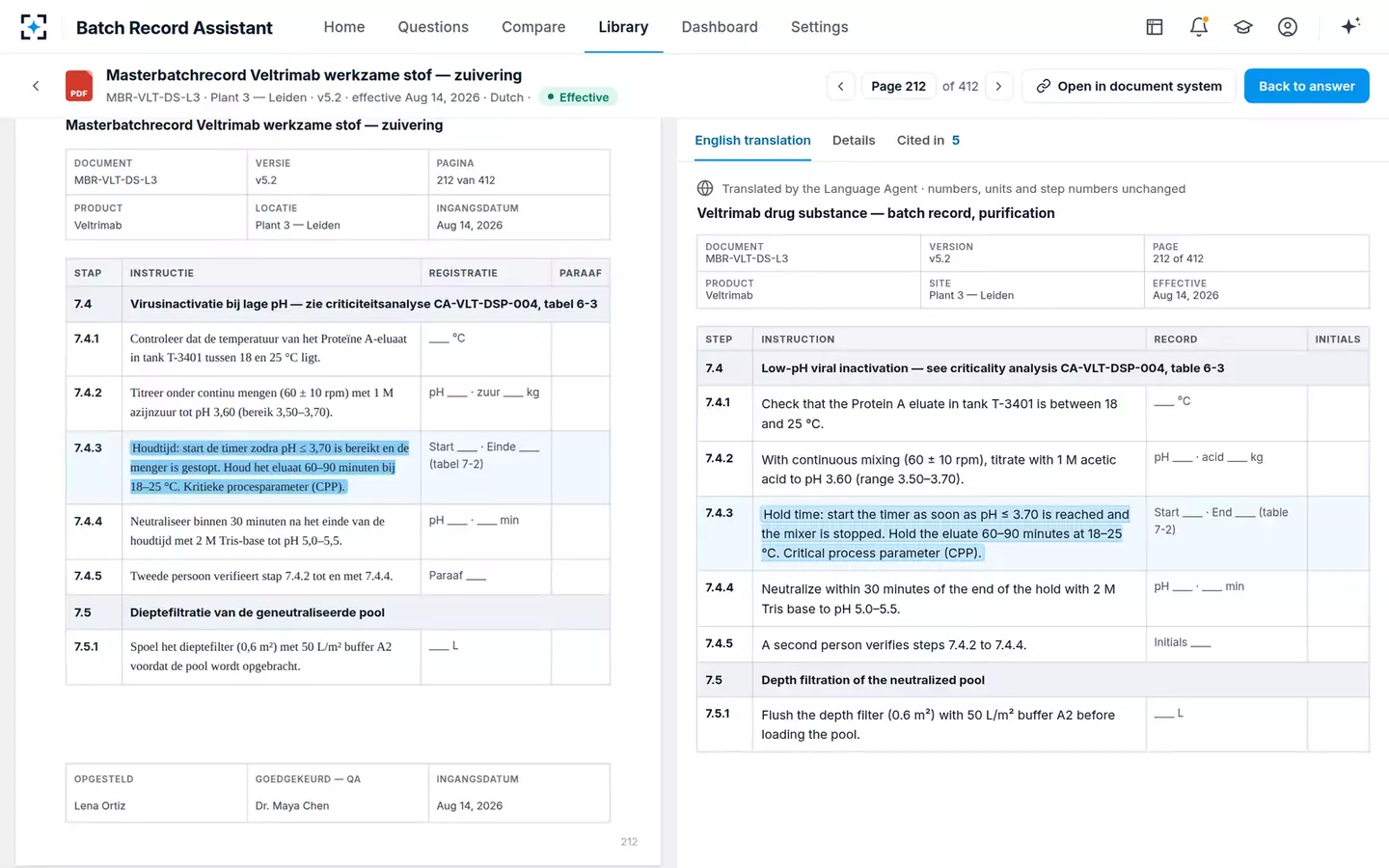Screen dimensions: 1389x868
Task: Select the Library menu item
Action: coord(623,27)
